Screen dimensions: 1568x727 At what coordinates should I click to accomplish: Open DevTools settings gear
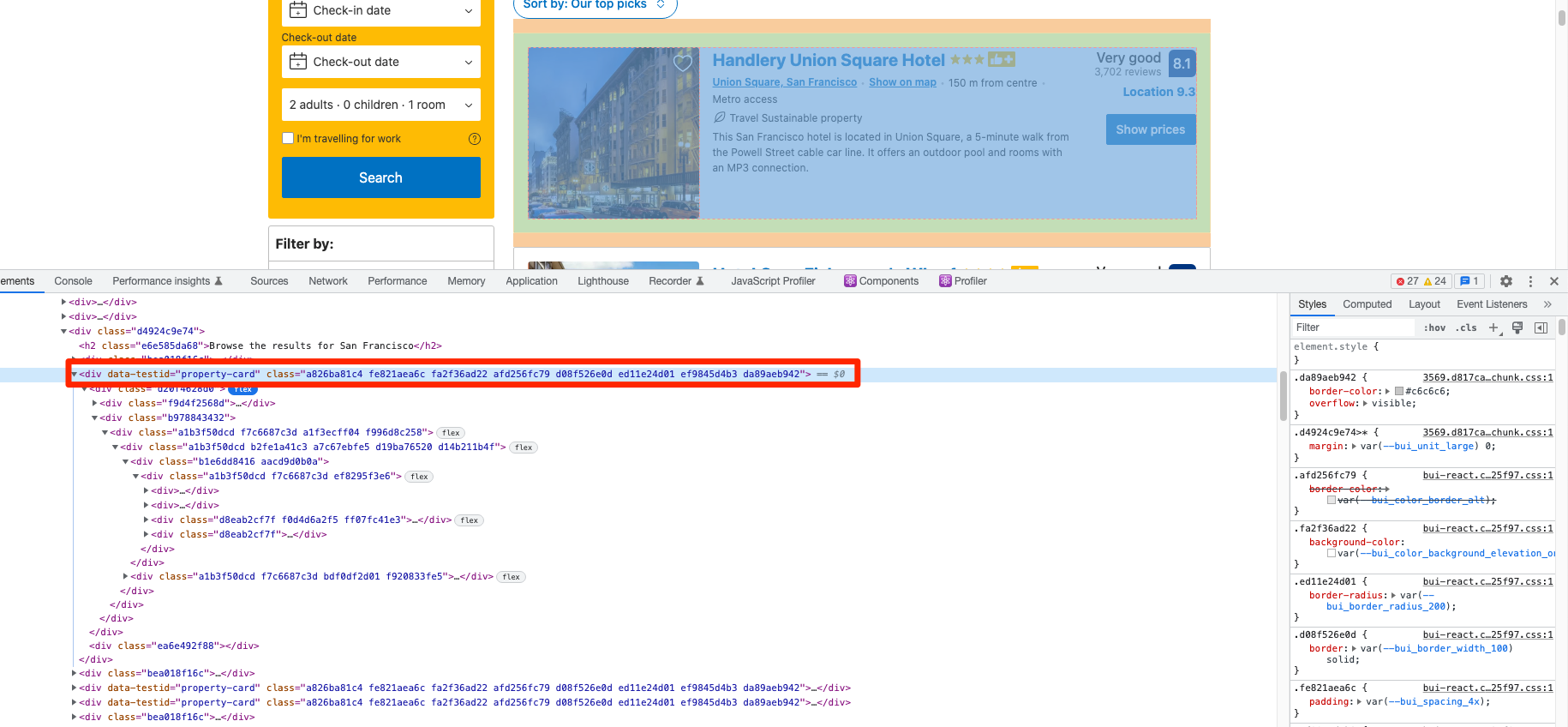pyautogui.click(x=1506, y=281)
